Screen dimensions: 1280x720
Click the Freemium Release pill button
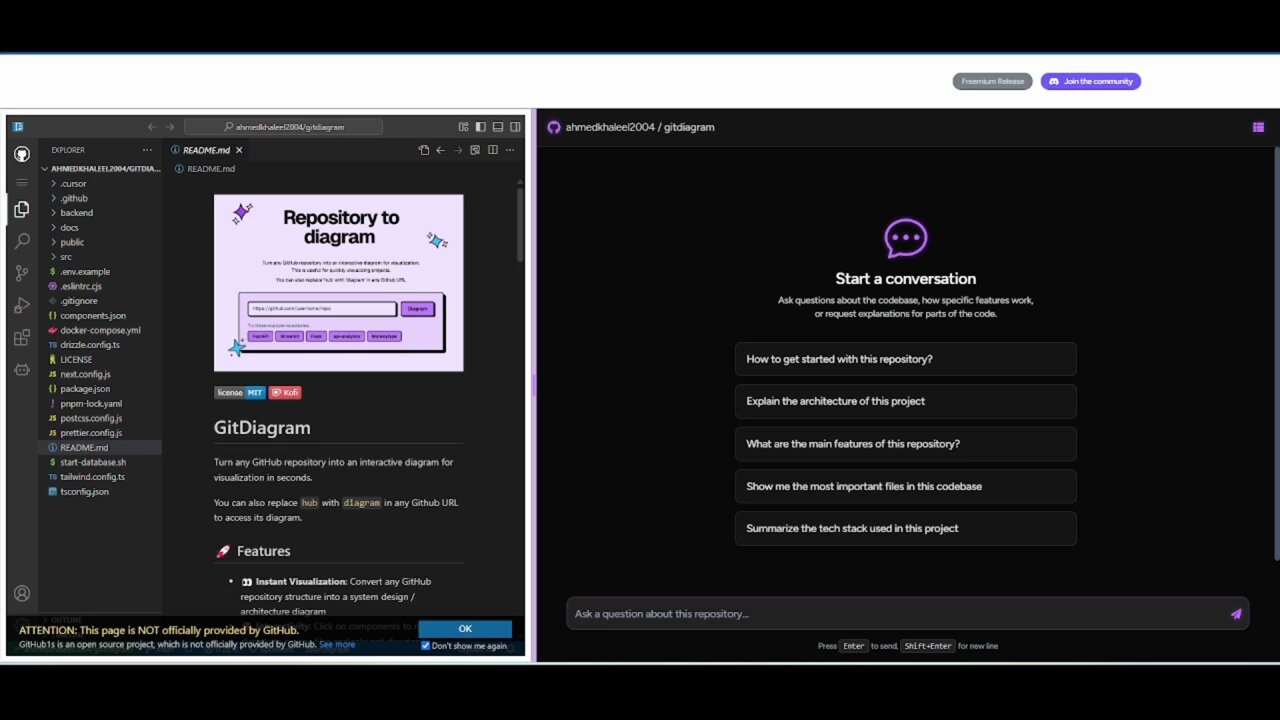coord(992,81)
